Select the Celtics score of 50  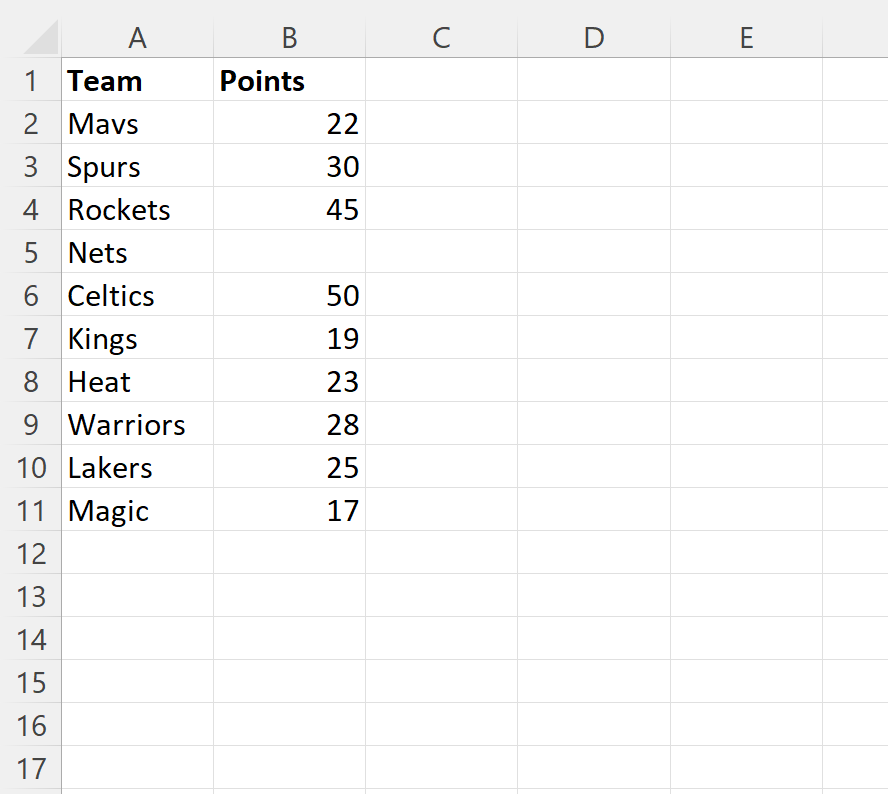289,296
